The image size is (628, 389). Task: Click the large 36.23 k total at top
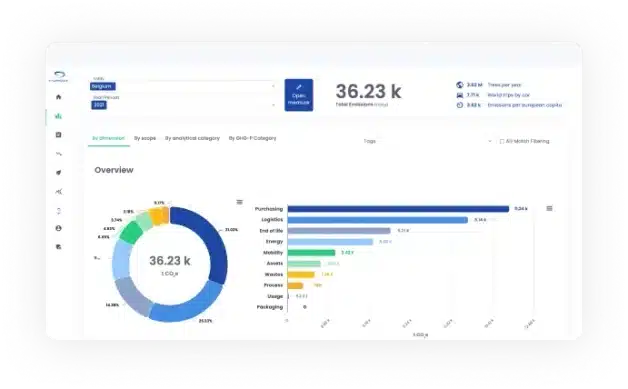(x=368, y=91)
